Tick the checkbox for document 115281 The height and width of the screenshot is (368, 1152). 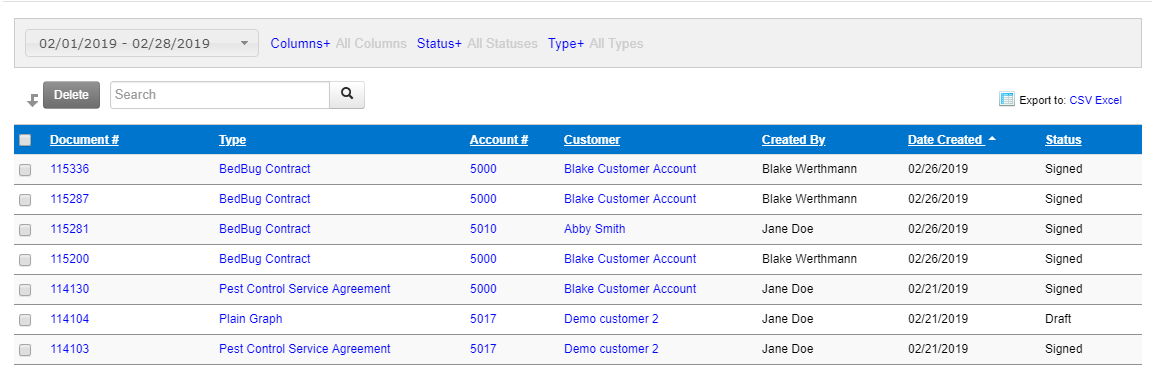pyautogui.click(x=25, y=230)
